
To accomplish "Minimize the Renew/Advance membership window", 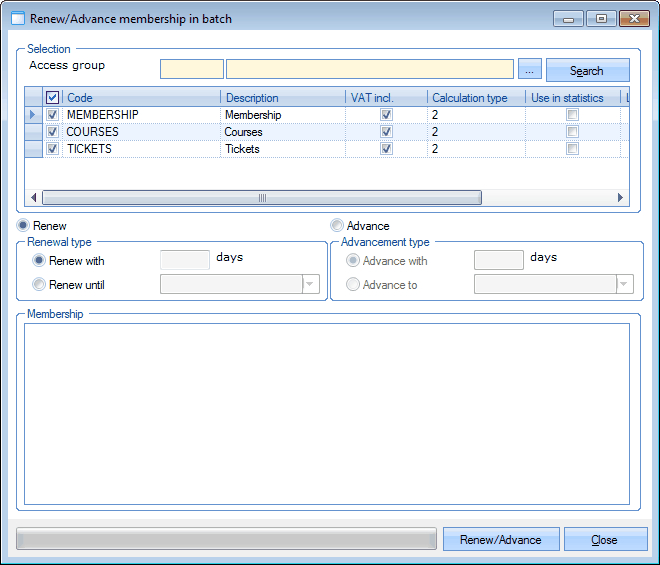I will (x=570, y=18).
